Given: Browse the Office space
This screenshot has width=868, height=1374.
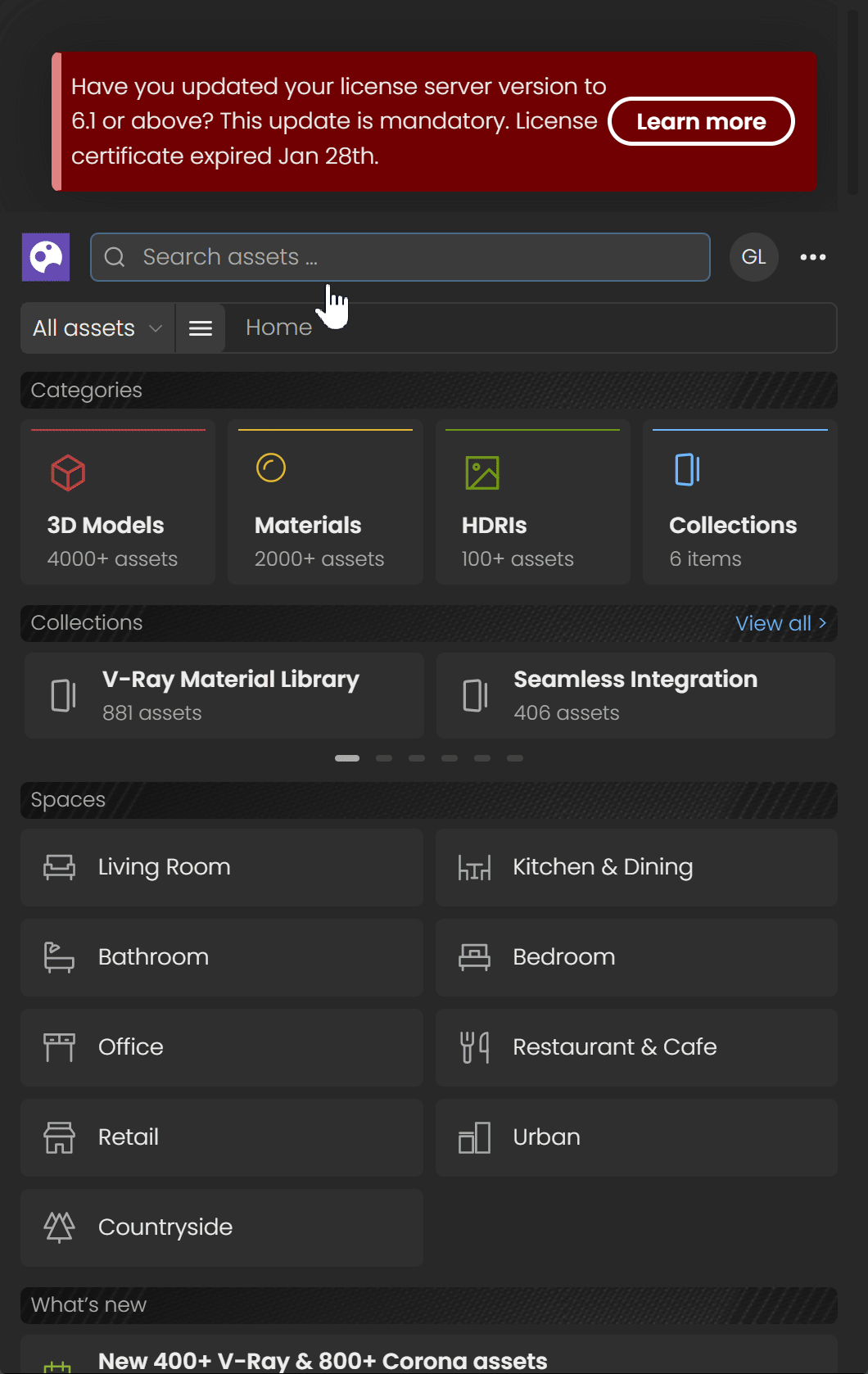Looking at the screenshot, I should (x=222, y=1047).
